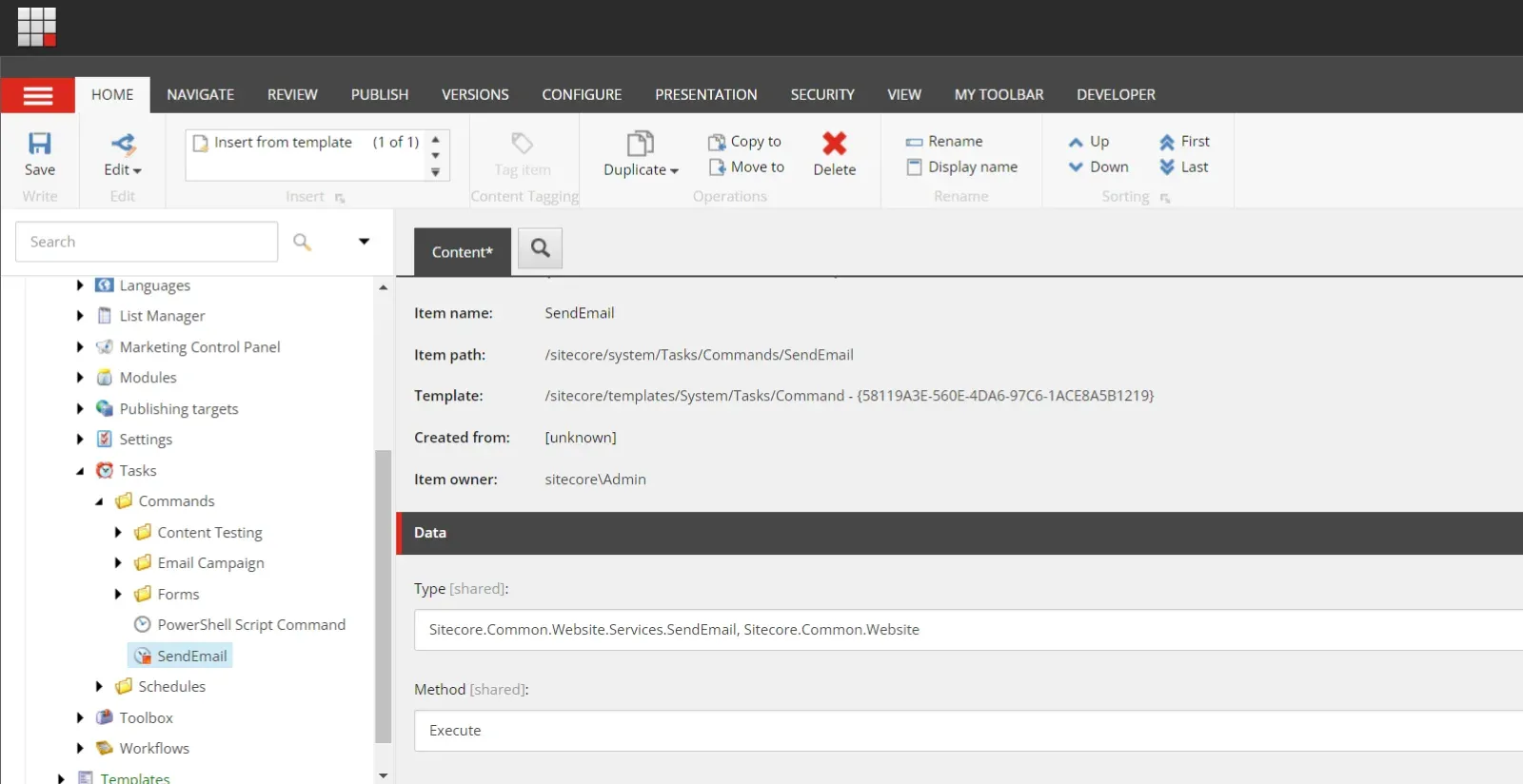
Task: Move item First with the double chevron
Action: pos(1167,142)
